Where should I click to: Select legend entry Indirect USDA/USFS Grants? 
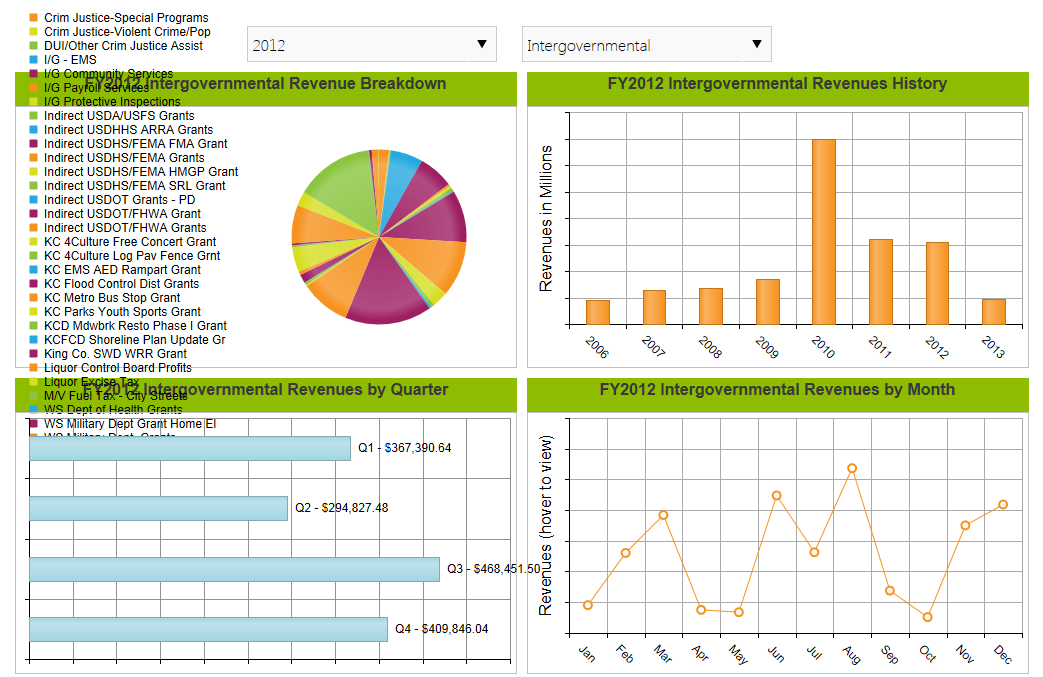click(112, 116)
